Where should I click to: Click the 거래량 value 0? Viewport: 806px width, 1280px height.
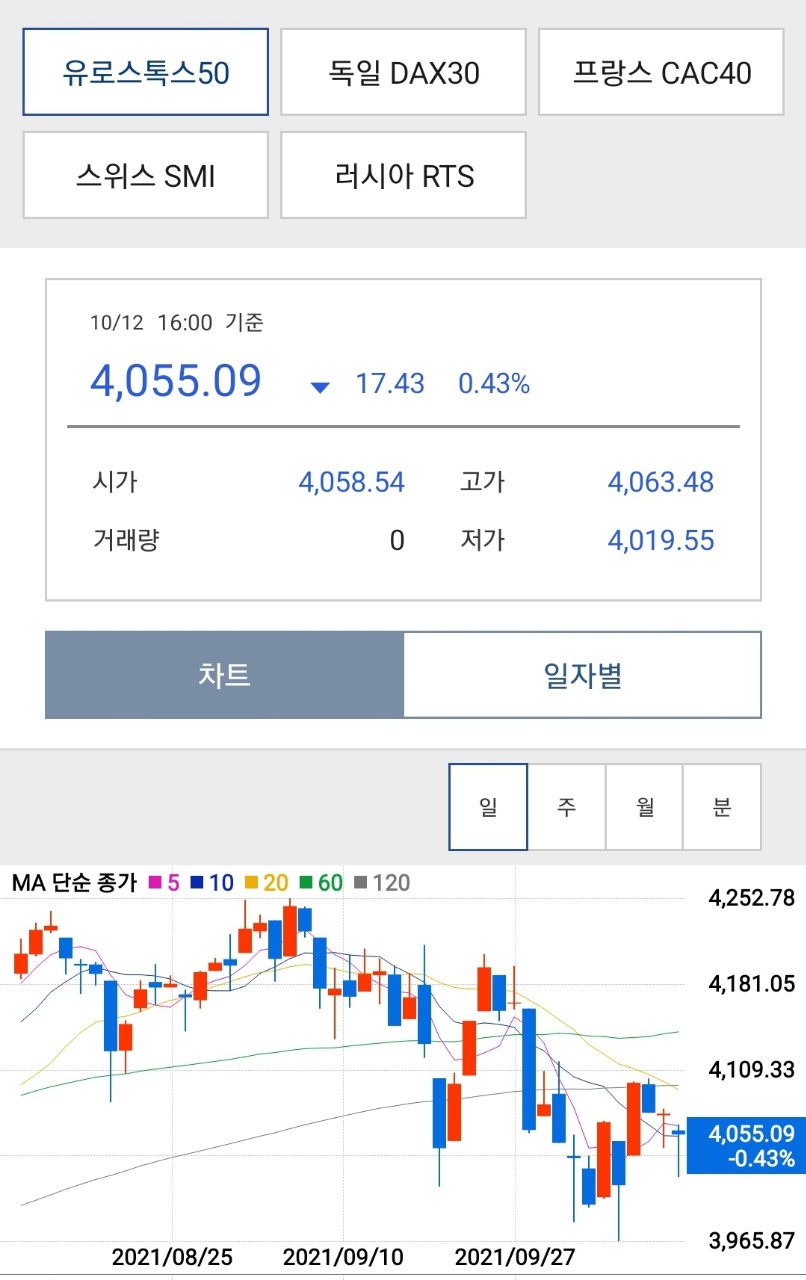pos(397,541)
